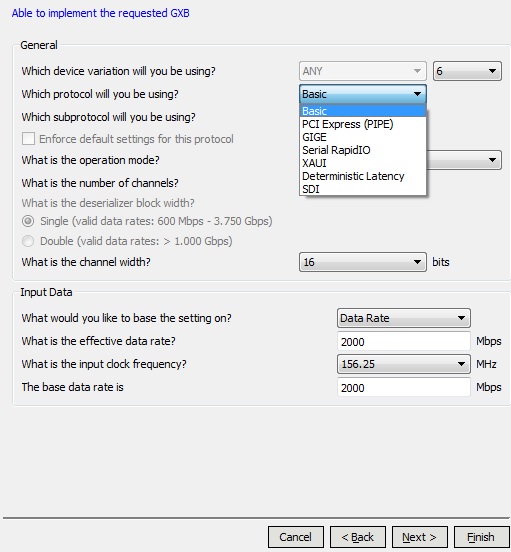The image size is (511, 552).
Task: Open input clock frequency 156.25 dropdown
Action: tap(403, 364)
